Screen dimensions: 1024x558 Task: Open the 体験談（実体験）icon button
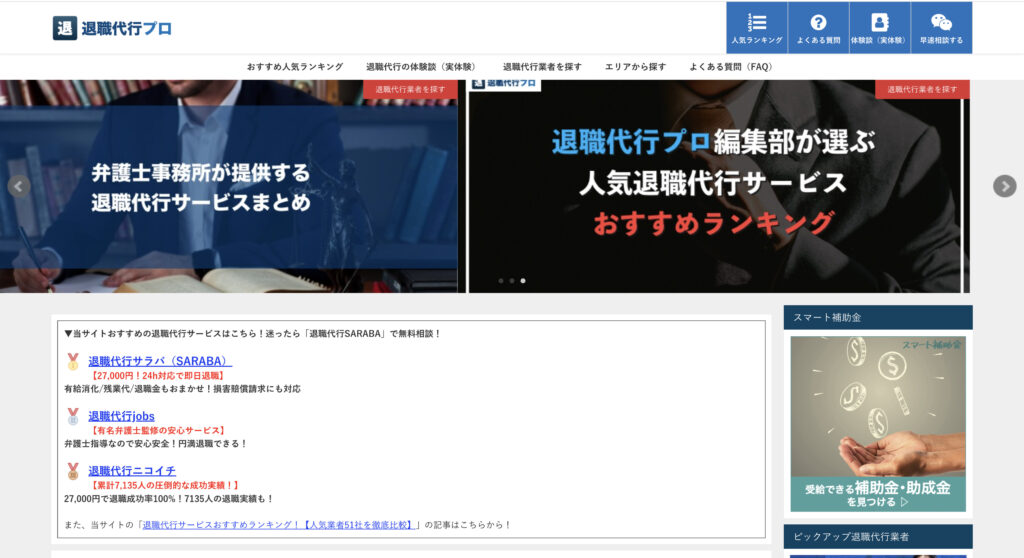[x=879, y=28]
